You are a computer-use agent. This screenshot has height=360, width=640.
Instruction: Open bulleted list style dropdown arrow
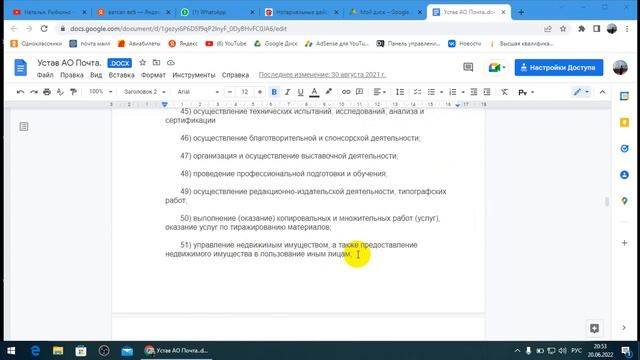click(x=441, y=92)
